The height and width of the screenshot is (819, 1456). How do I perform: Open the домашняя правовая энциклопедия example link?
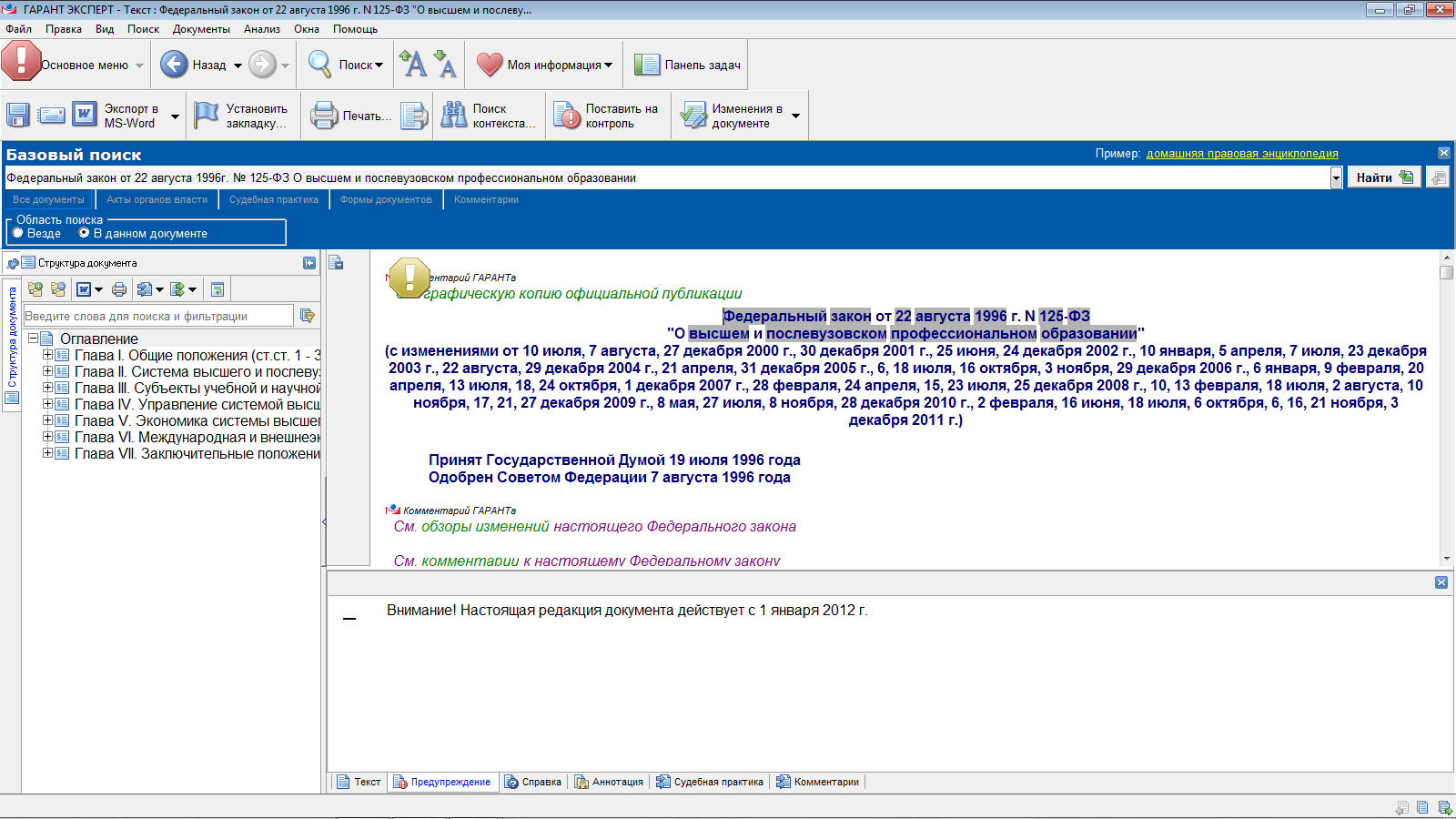(x=1242, y=154)
